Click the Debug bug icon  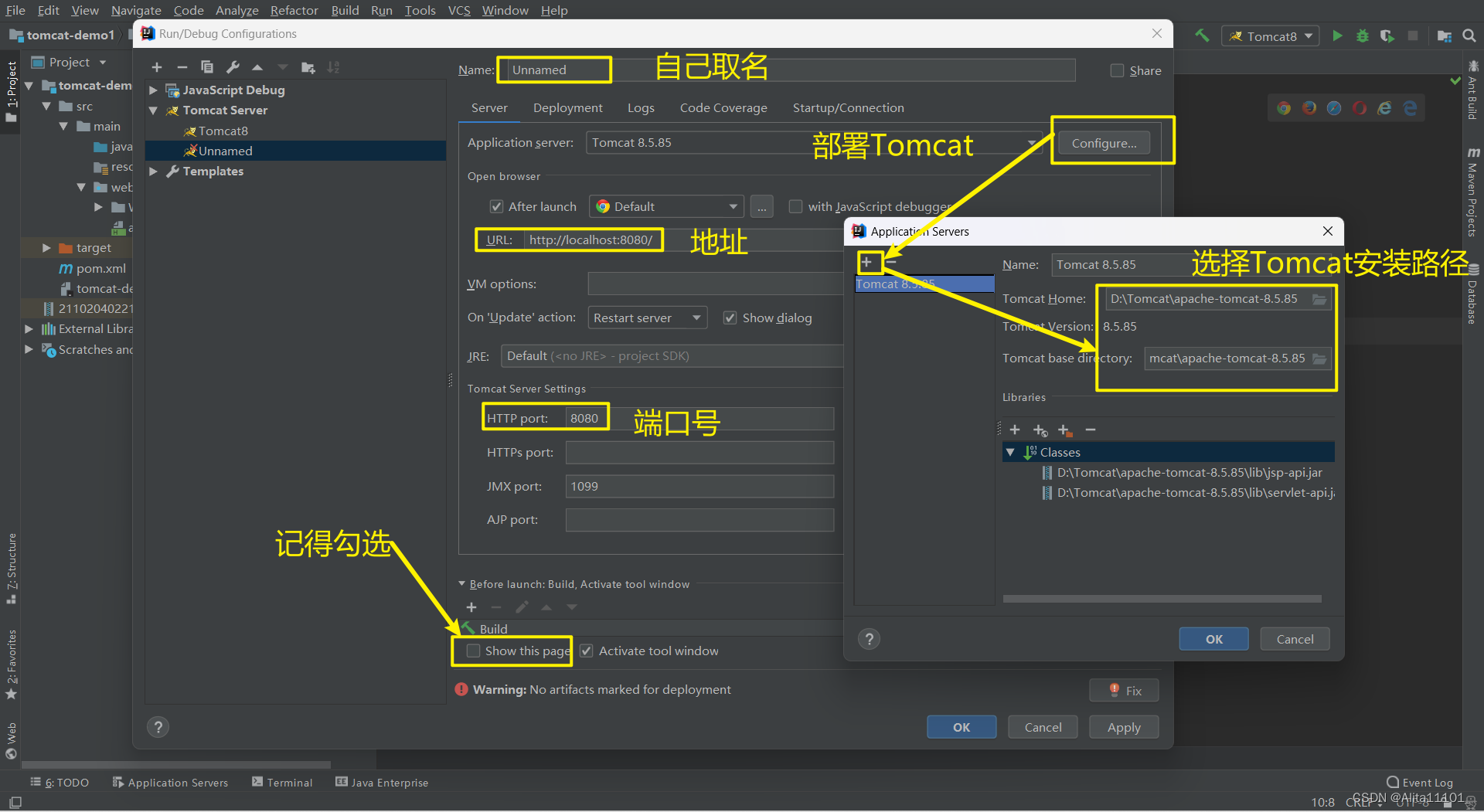tap(1362, 36)
